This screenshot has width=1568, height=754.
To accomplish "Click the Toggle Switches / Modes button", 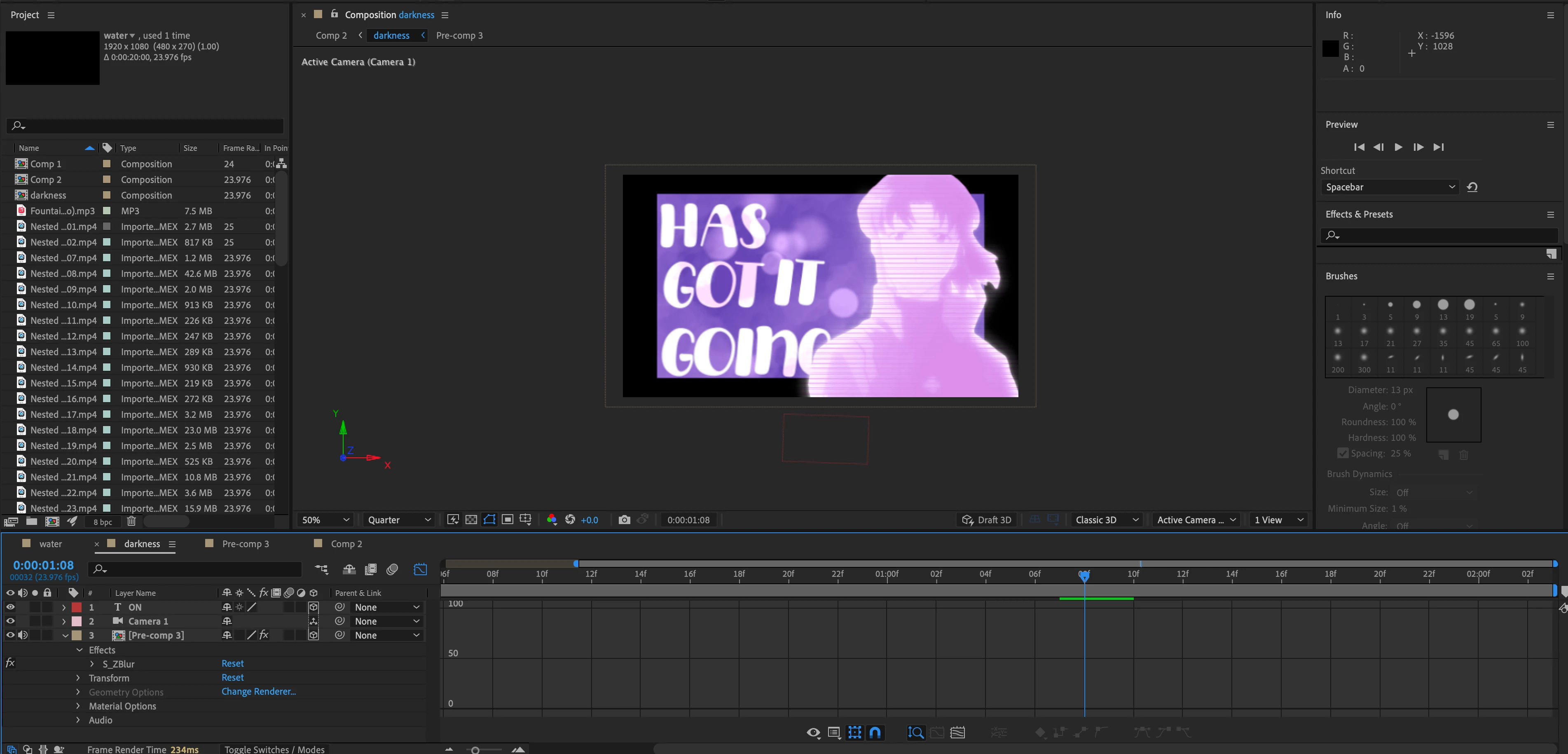I will 274,749.
